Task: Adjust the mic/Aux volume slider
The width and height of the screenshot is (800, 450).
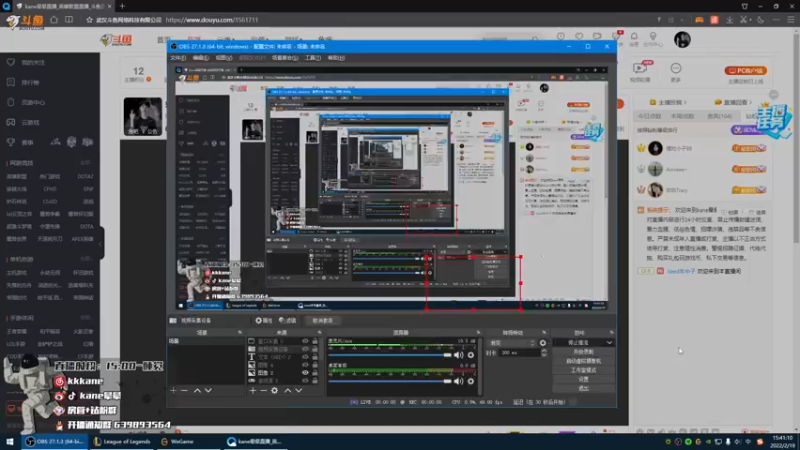Action: pos(390,355)
